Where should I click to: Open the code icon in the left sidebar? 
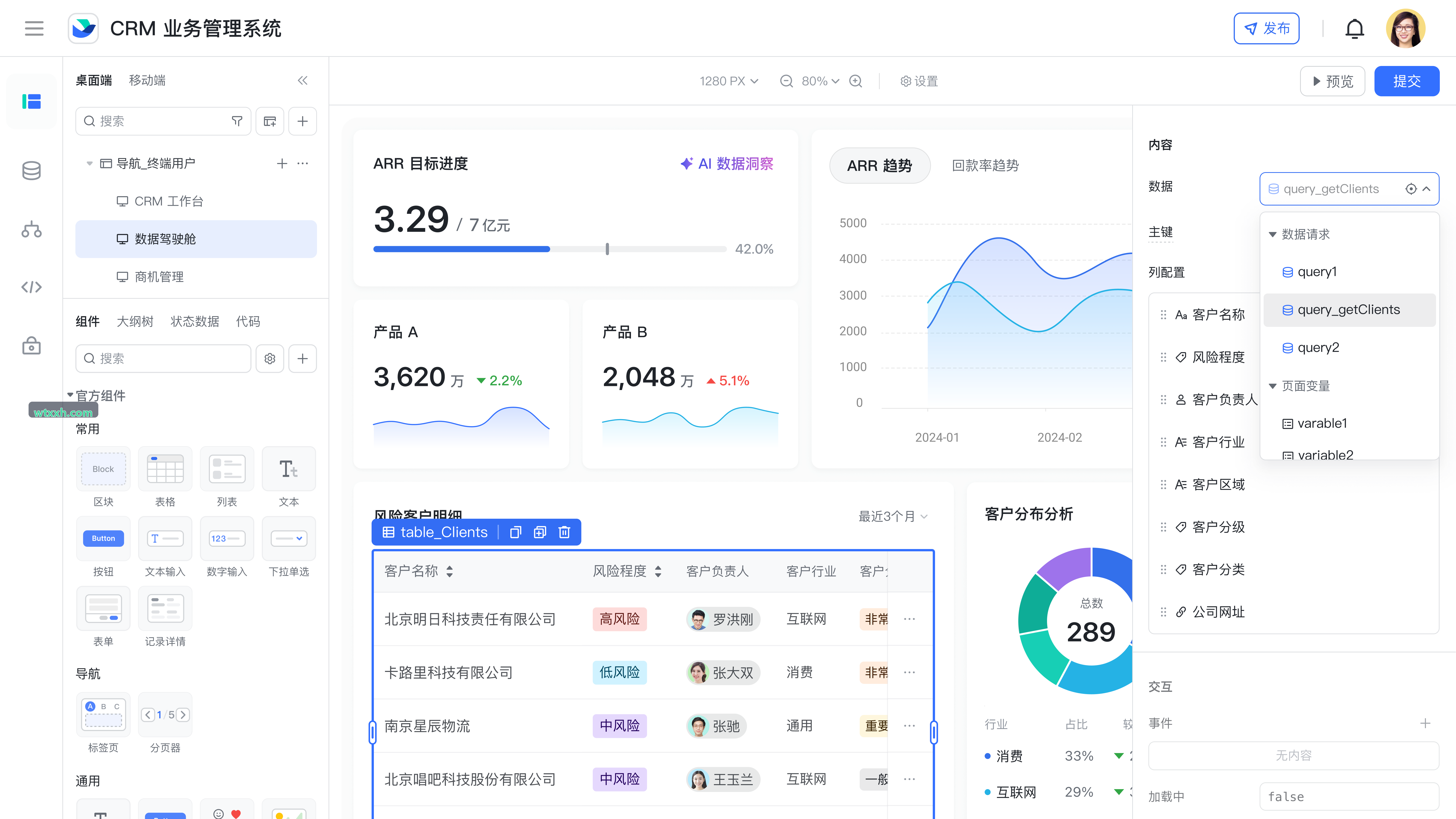[x=32, y=287]
